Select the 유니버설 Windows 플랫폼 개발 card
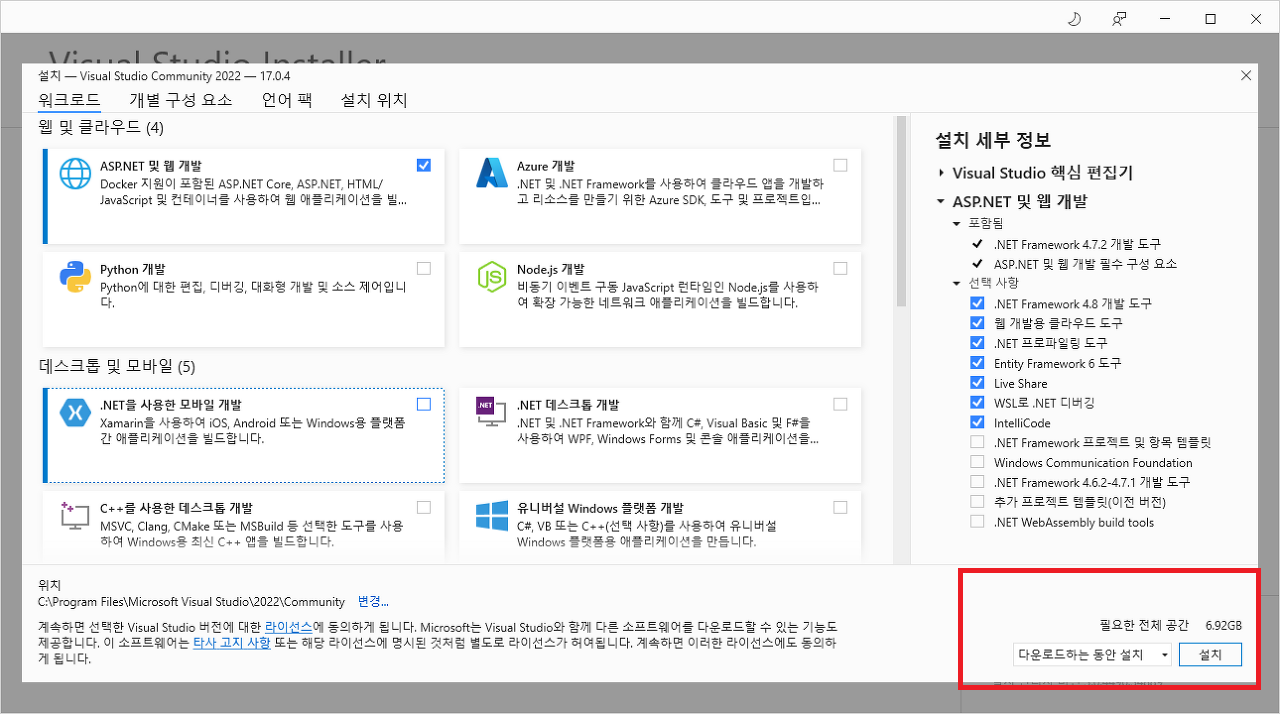1280x714 pixels. pyautogui.click(x=660, y=525)
